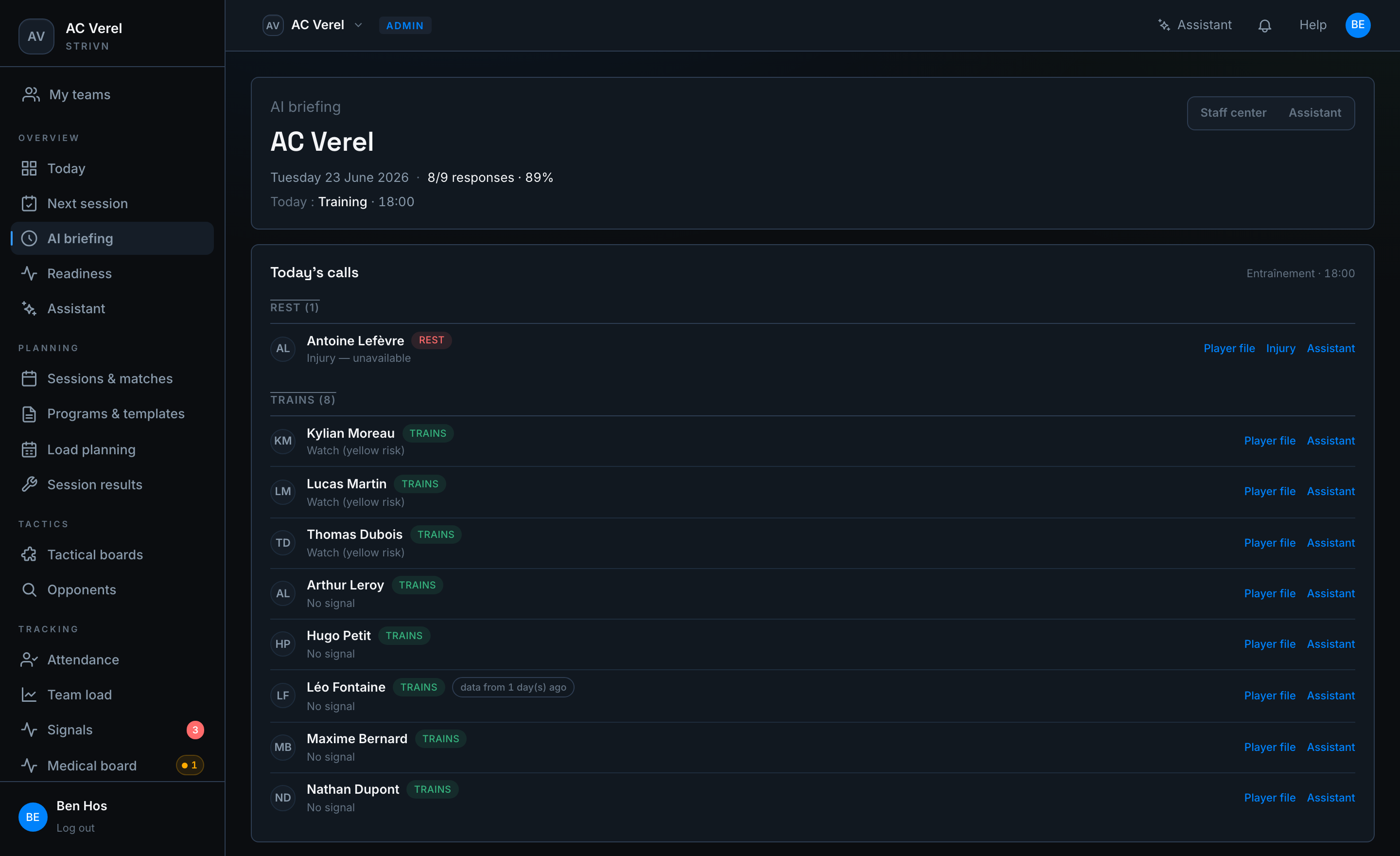Image resolution: width=1400 pixels, height=856 pixels.
Task: Click the Staff center button
Action: (1233, 112)
